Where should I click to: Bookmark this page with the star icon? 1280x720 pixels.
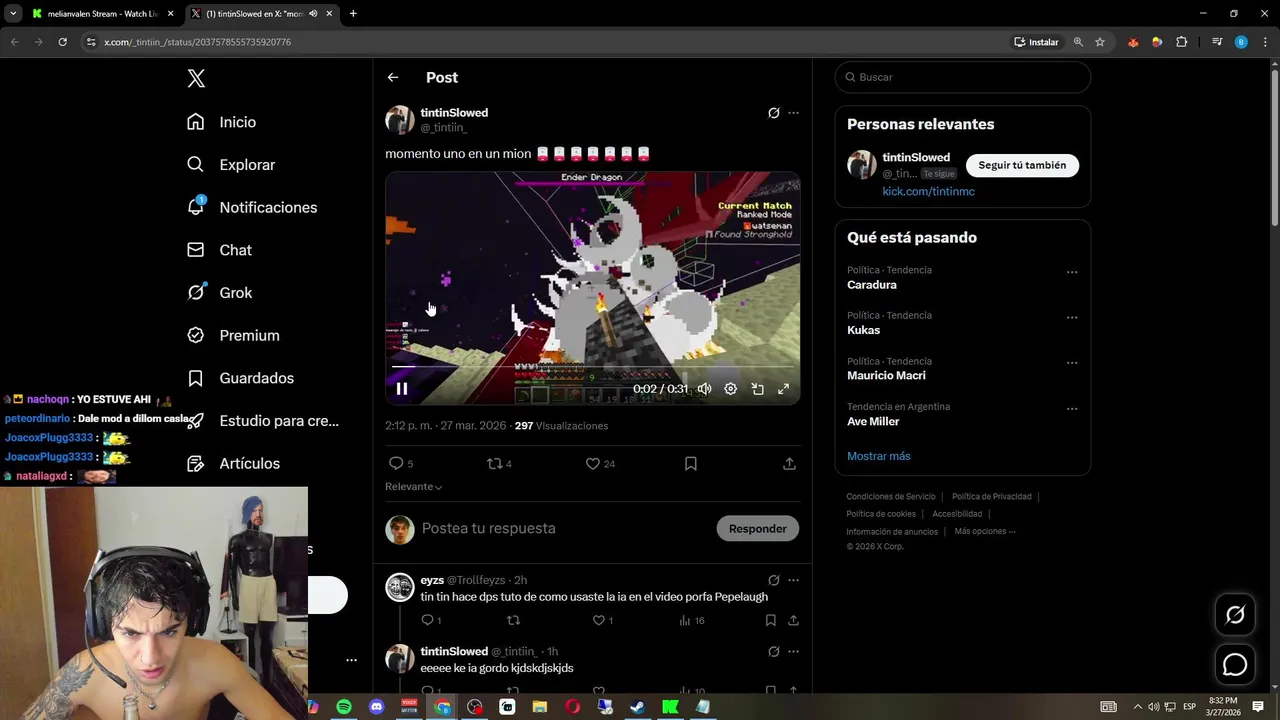point(1100,42)
